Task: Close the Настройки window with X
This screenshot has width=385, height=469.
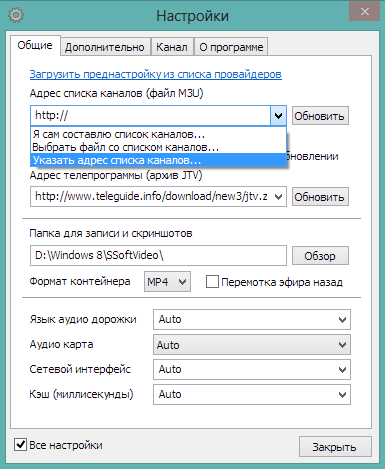Action: coord(365,12)
